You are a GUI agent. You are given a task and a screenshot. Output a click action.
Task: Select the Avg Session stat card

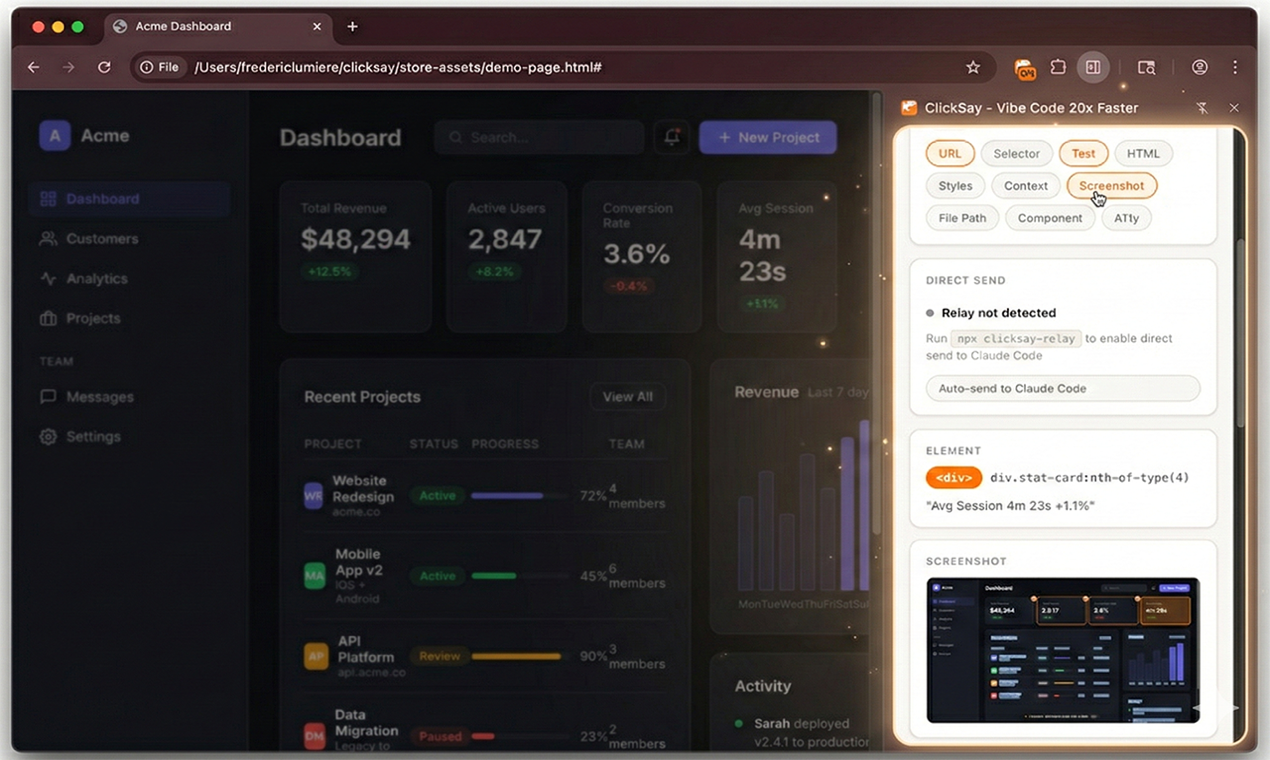tap(777, 256)
